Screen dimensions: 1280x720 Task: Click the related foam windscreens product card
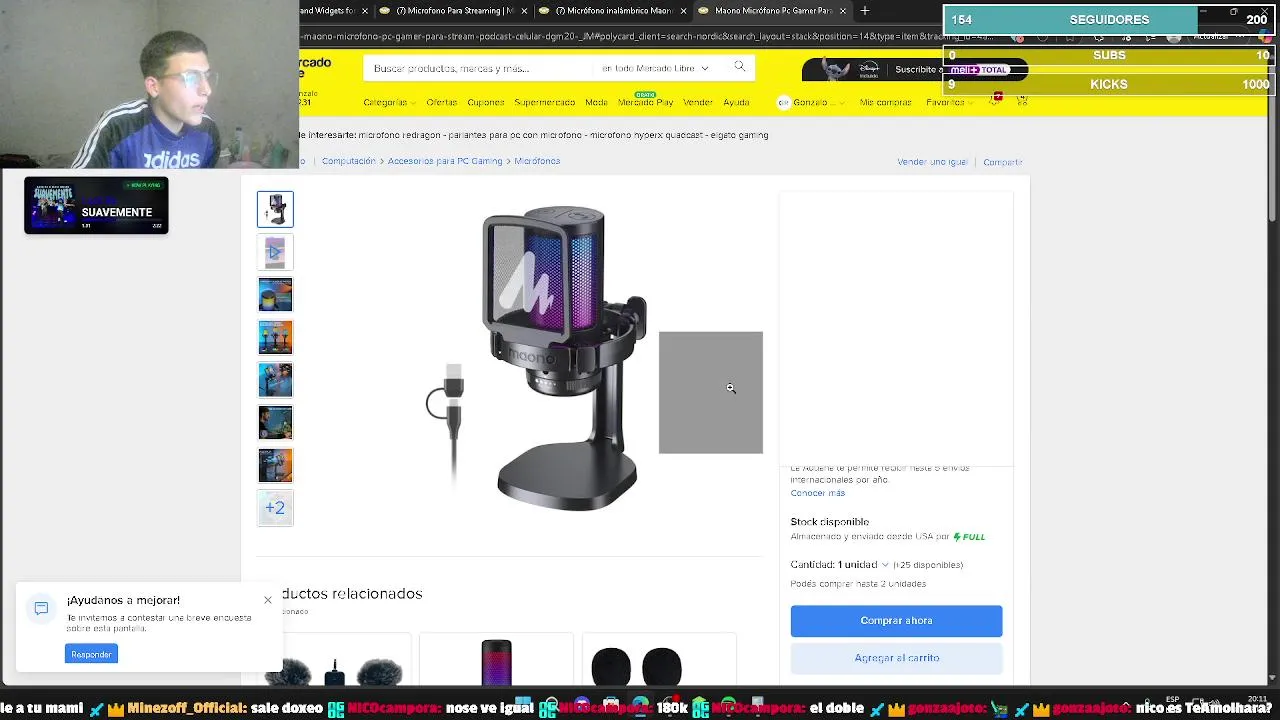659,660
